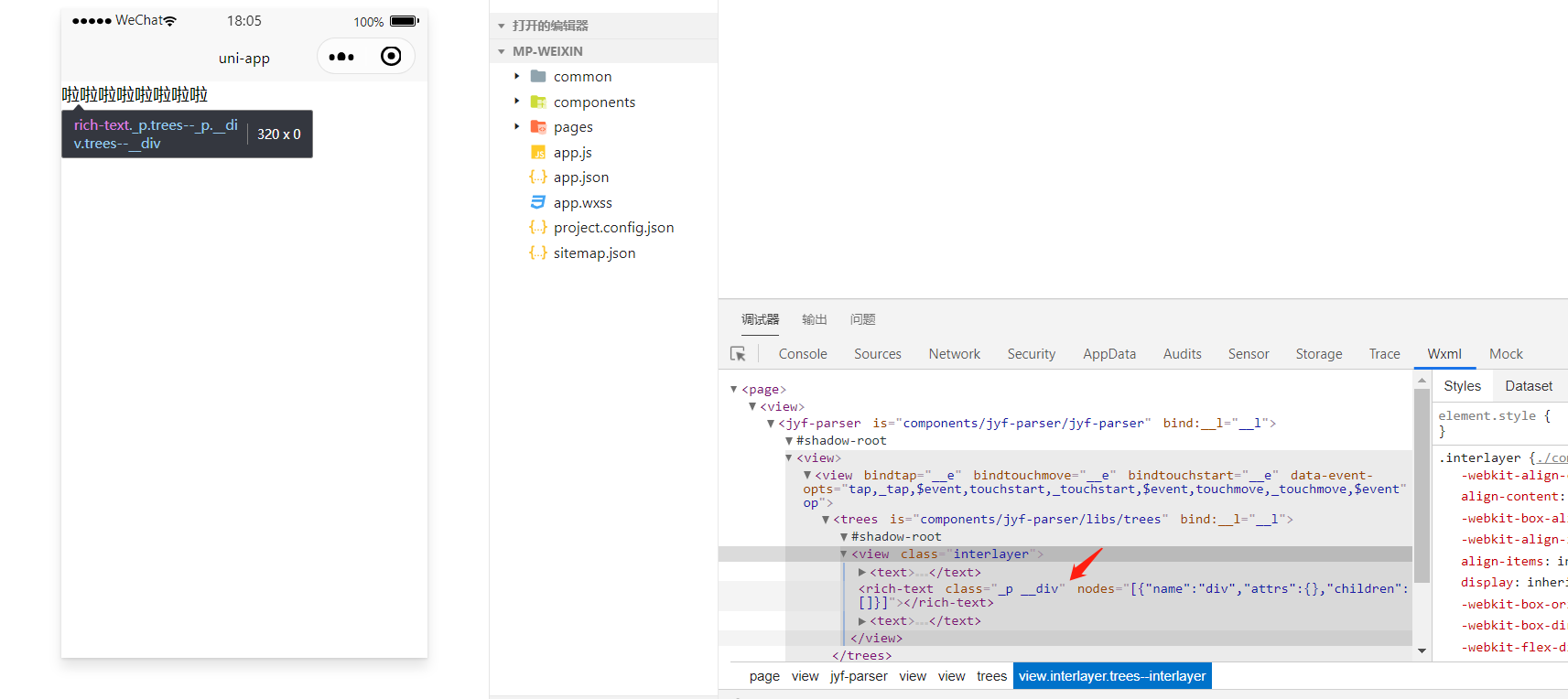
Task: Open the Audits tab
Action: click(x=1183, y=354)
